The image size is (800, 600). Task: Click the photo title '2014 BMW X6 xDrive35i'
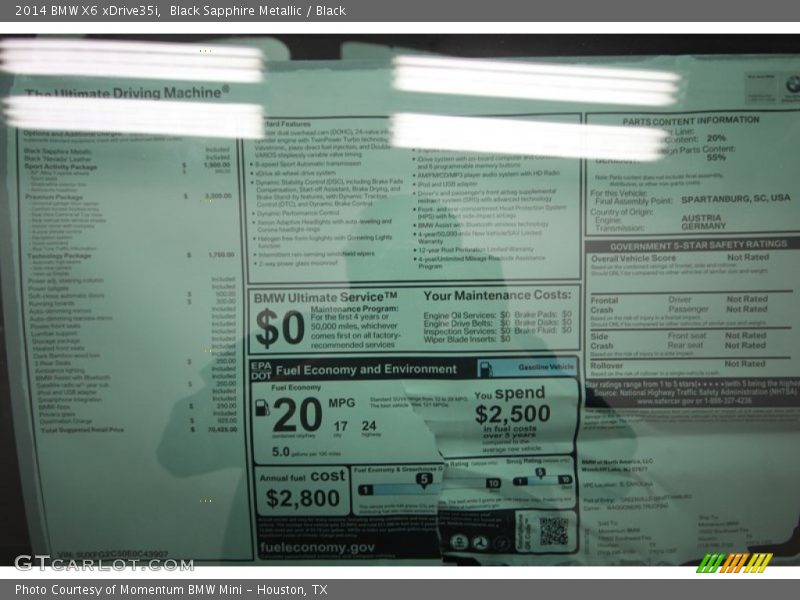87,11
